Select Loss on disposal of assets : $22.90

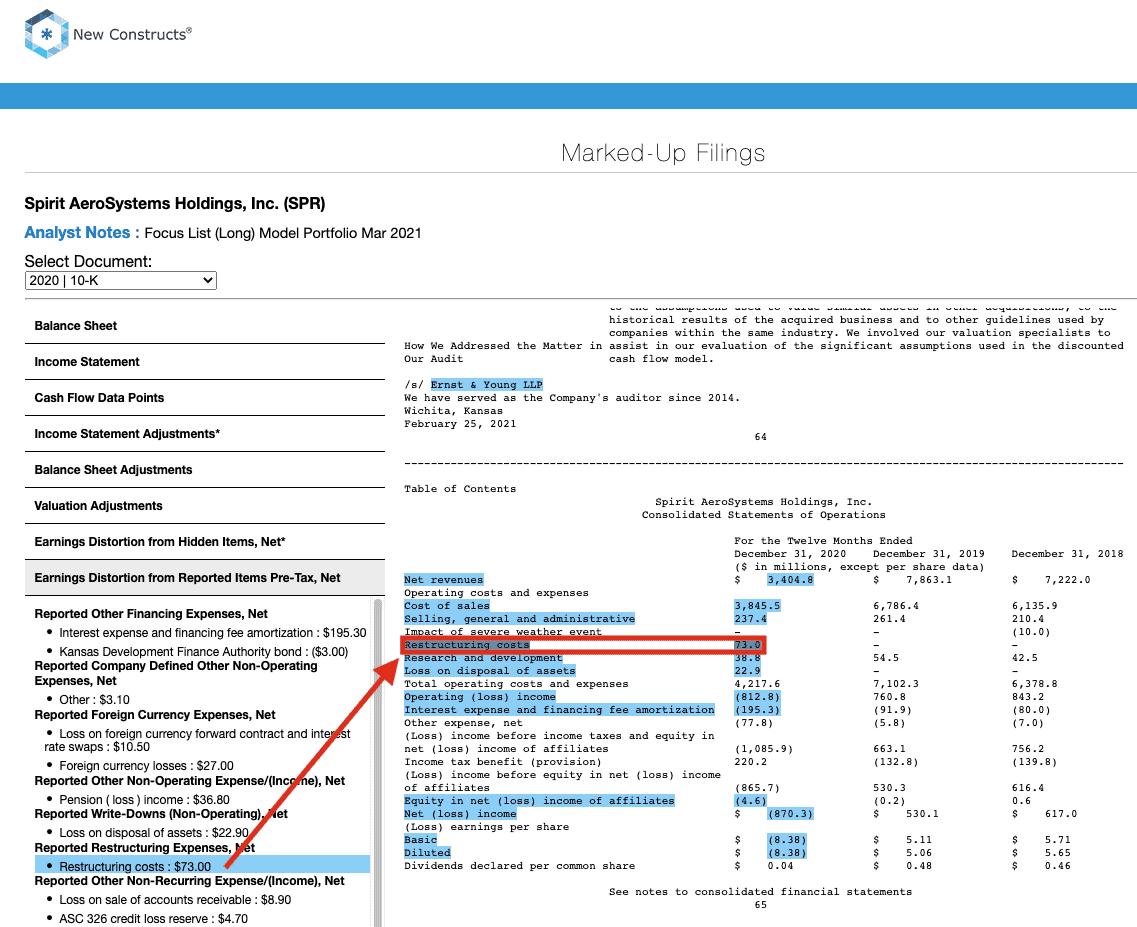point(154,833)
